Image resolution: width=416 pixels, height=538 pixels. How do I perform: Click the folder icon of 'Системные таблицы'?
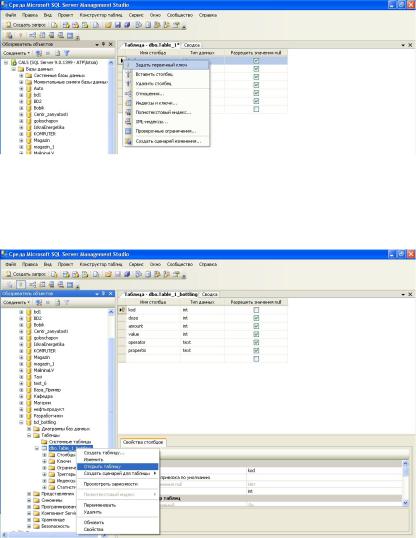pos(44,442)
